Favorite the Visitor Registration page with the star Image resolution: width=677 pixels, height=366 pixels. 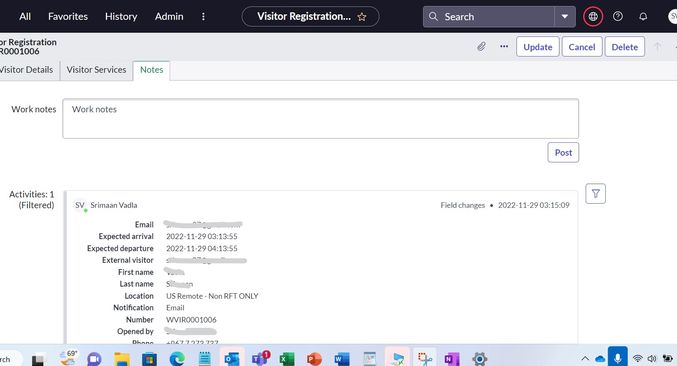click(362, 17)
